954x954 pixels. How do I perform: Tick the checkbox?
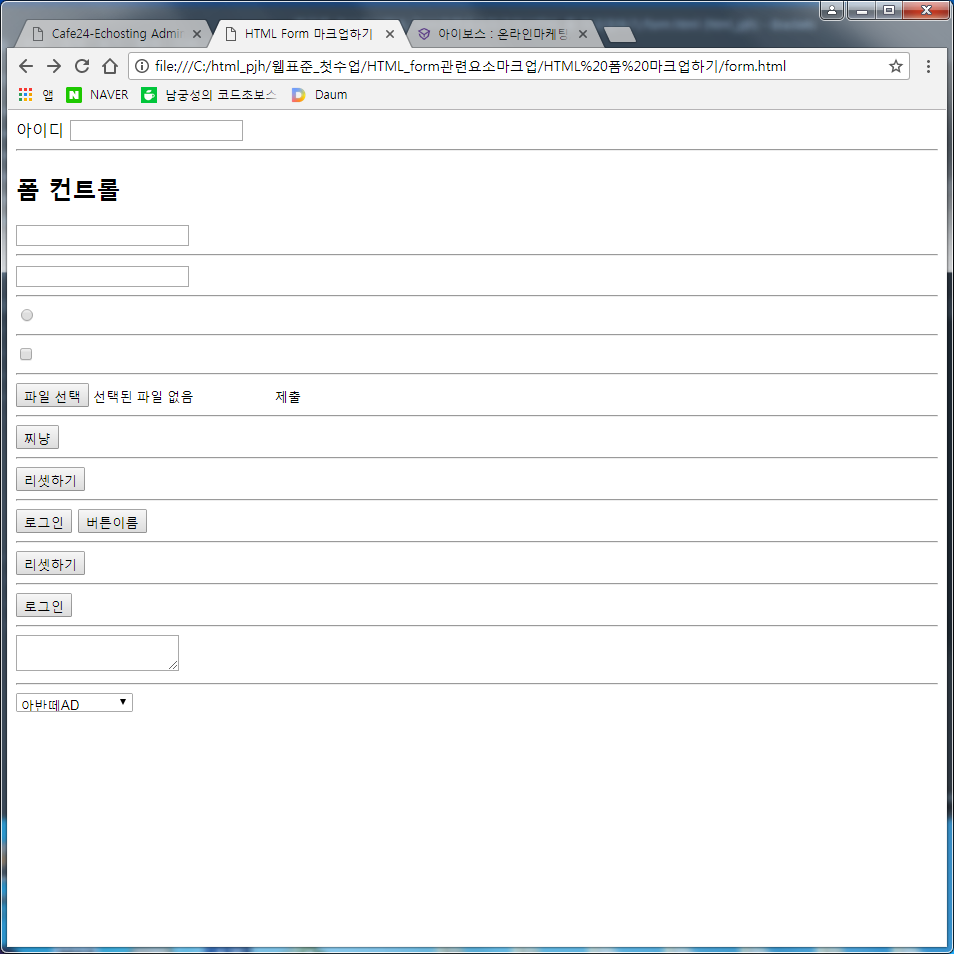tap(26, 354)
